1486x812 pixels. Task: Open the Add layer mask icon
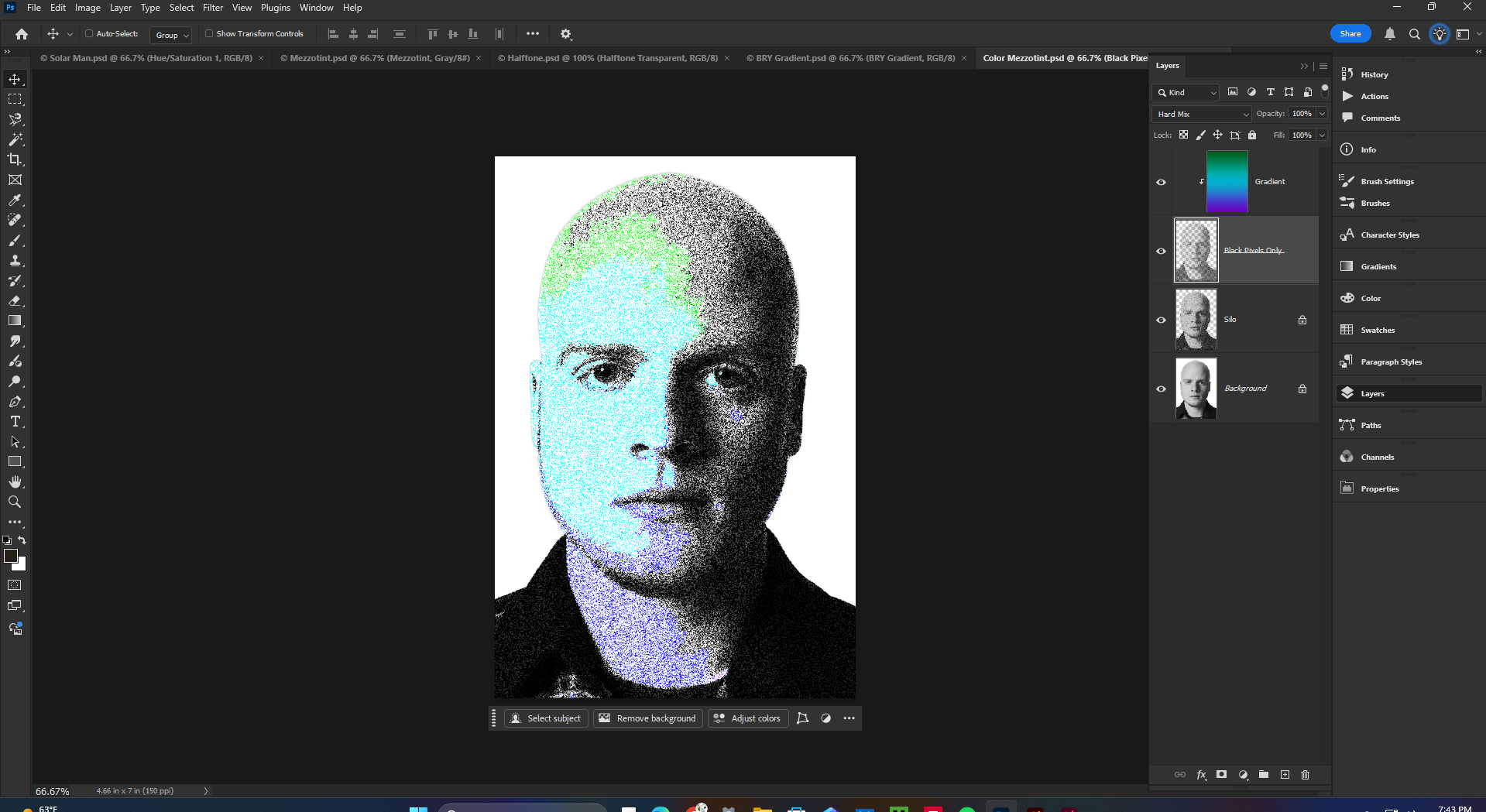click(1221, 774)
